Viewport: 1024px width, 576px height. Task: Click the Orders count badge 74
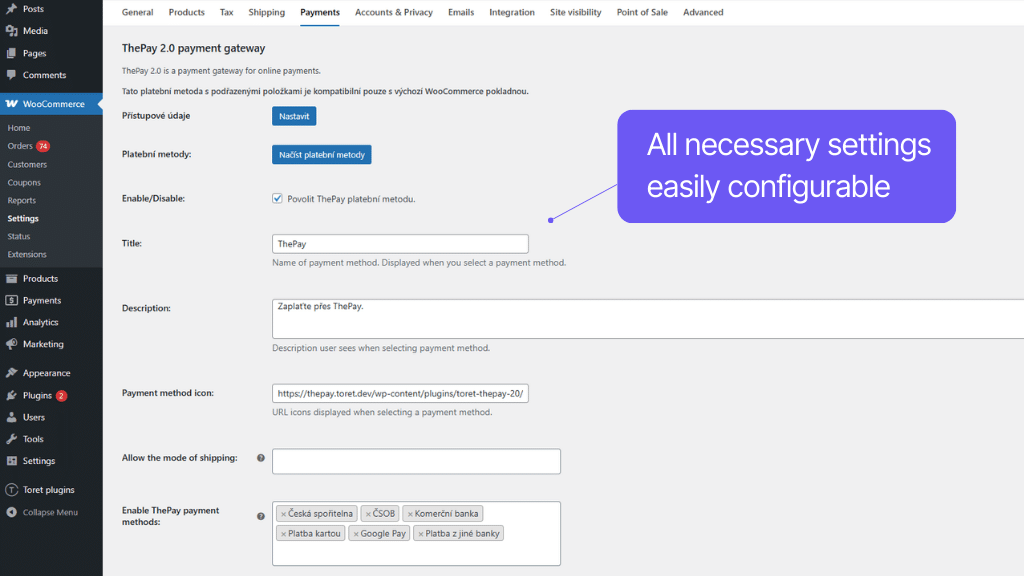(x=43, y=146)
